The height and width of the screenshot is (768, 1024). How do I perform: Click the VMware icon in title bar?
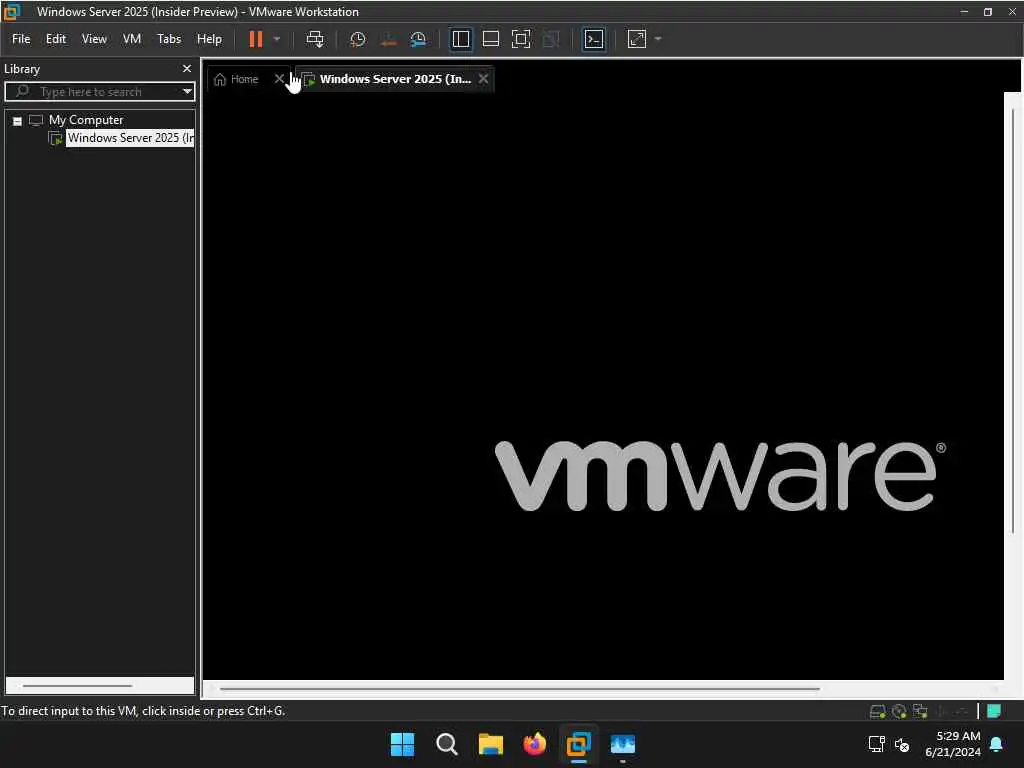(x=12, y=12)
